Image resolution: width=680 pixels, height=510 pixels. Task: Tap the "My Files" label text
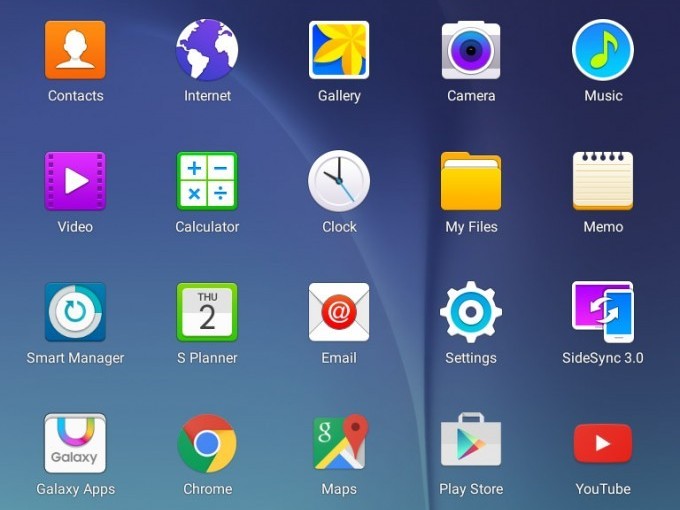(x=471, y=227)
